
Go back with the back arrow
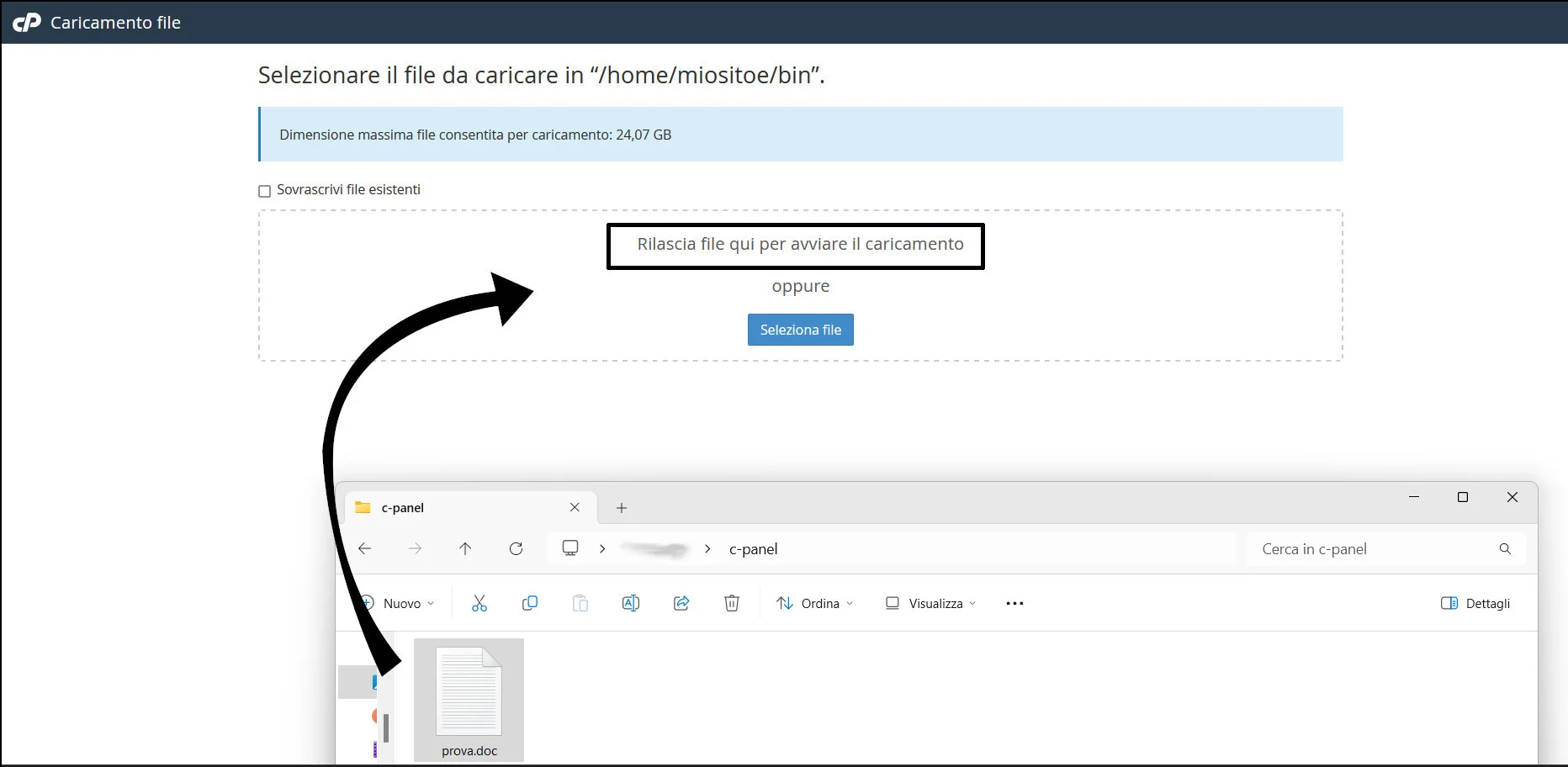[x=364, y=548]
